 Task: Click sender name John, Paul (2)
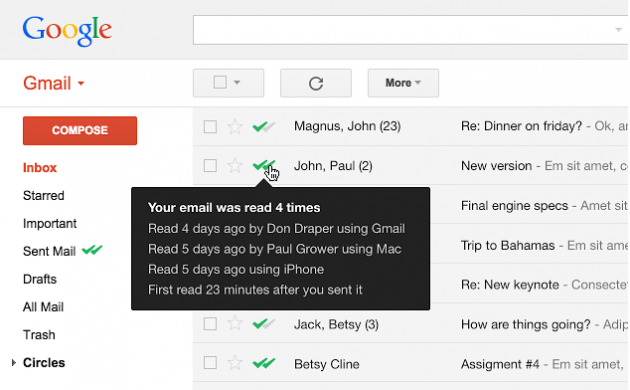(x=333, y=165)
